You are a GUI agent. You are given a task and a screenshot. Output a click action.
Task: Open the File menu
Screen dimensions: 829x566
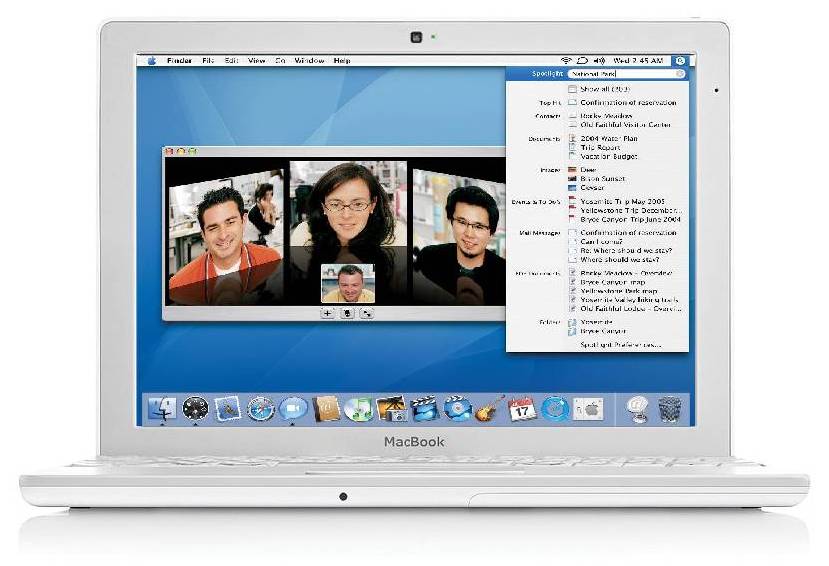pyautogui.click(x=208, y=61)
